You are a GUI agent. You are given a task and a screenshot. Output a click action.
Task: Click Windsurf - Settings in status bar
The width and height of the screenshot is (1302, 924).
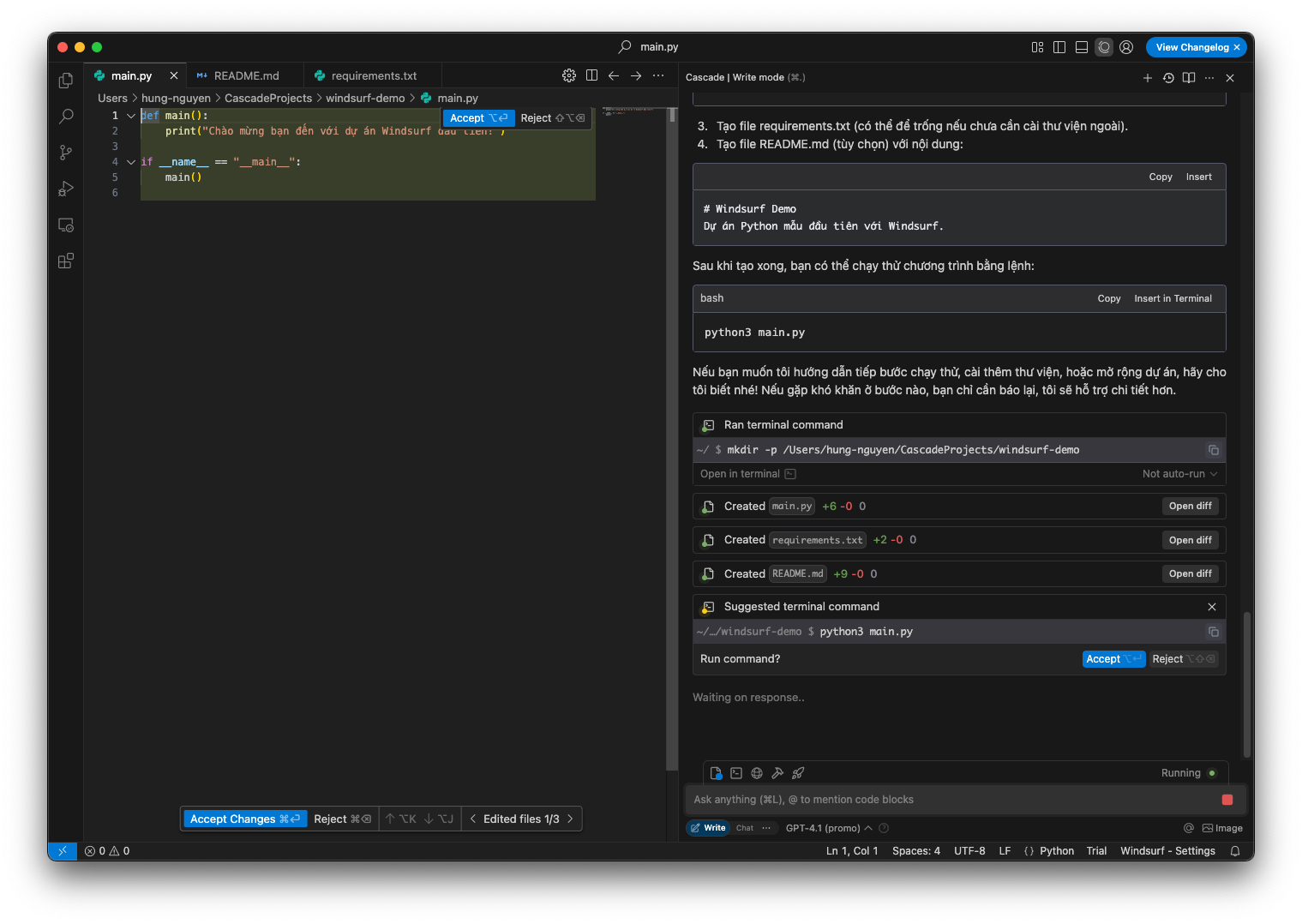(x=1167, y=851)
